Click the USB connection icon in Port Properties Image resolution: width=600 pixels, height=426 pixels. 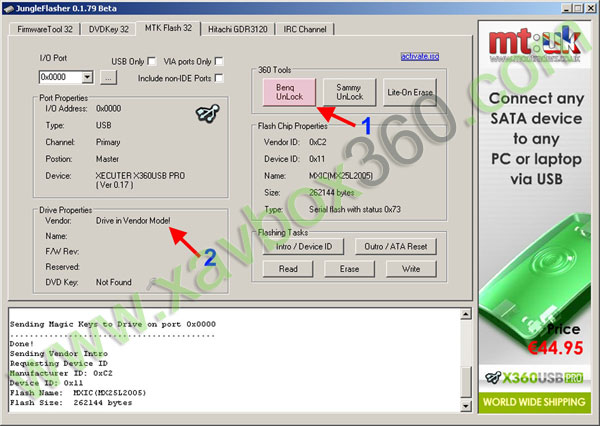click(207, 113)
